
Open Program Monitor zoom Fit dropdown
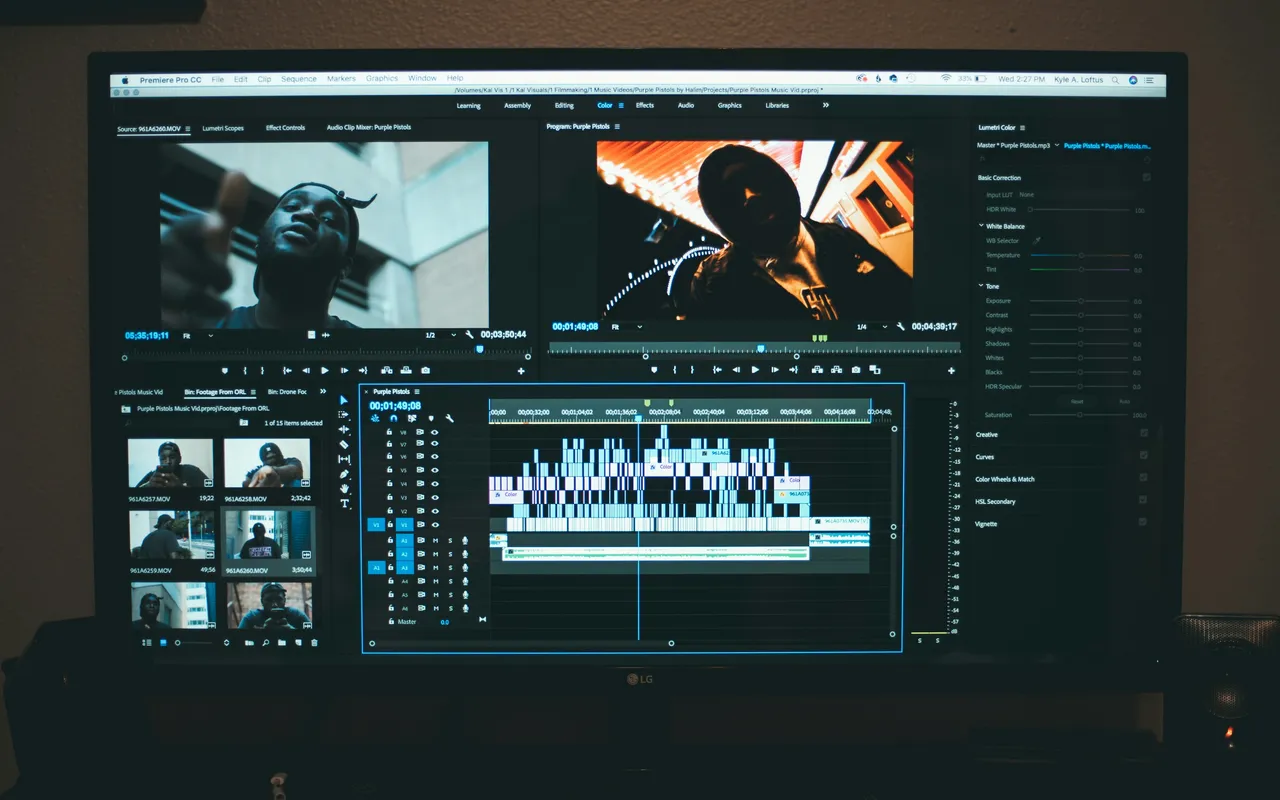(626, 326)
